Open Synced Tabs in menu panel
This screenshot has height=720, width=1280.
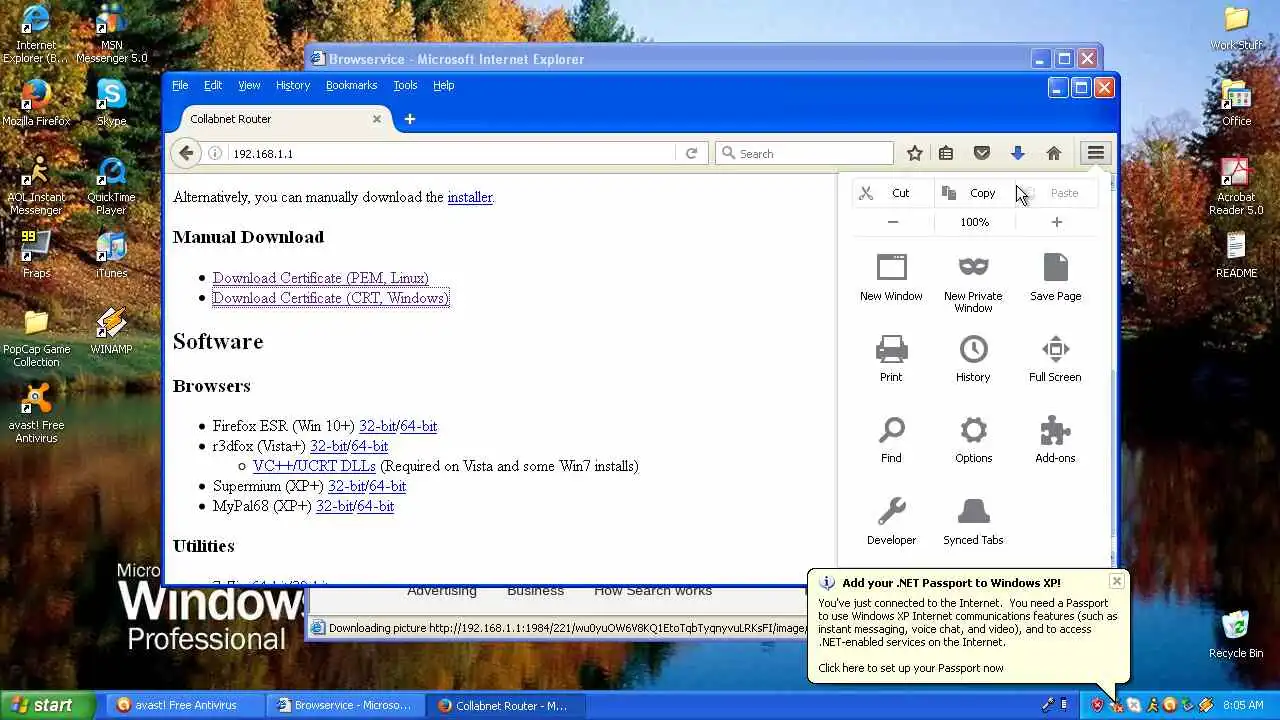973,522
